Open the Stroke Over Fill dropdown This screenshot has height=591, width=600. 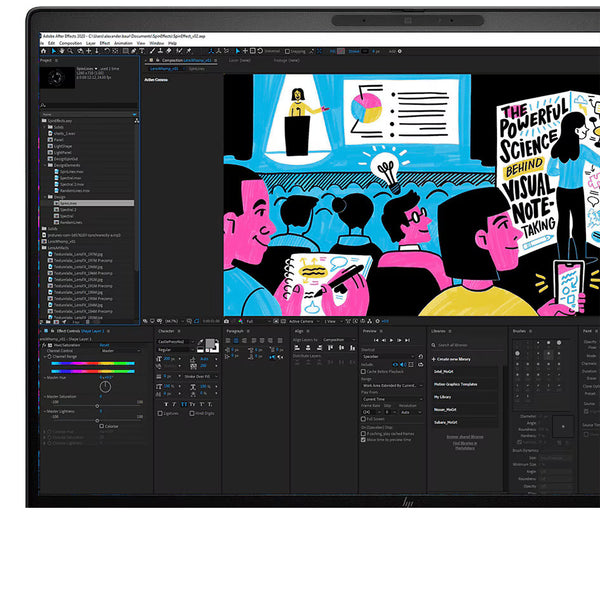201,377
